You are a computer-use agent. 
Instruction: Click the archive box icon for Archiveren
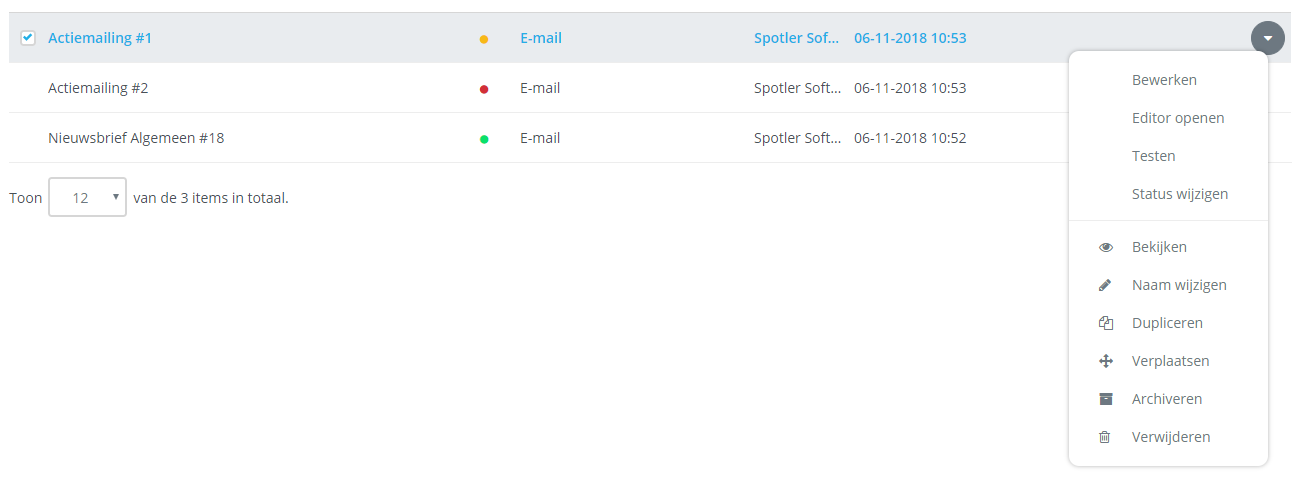pos(1105,399)
